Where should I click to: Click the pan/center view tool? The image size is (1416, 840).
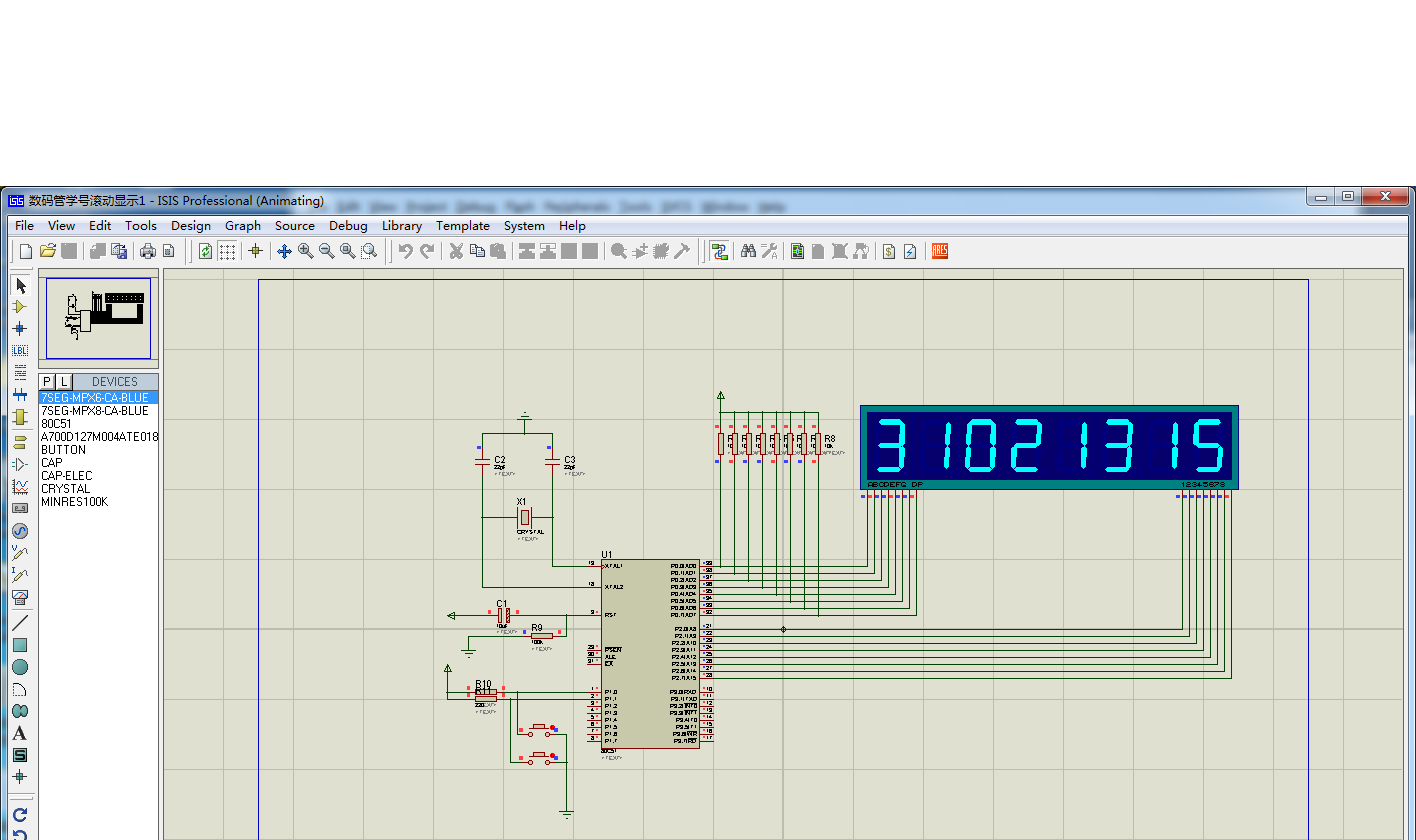(x=284, y=251)
